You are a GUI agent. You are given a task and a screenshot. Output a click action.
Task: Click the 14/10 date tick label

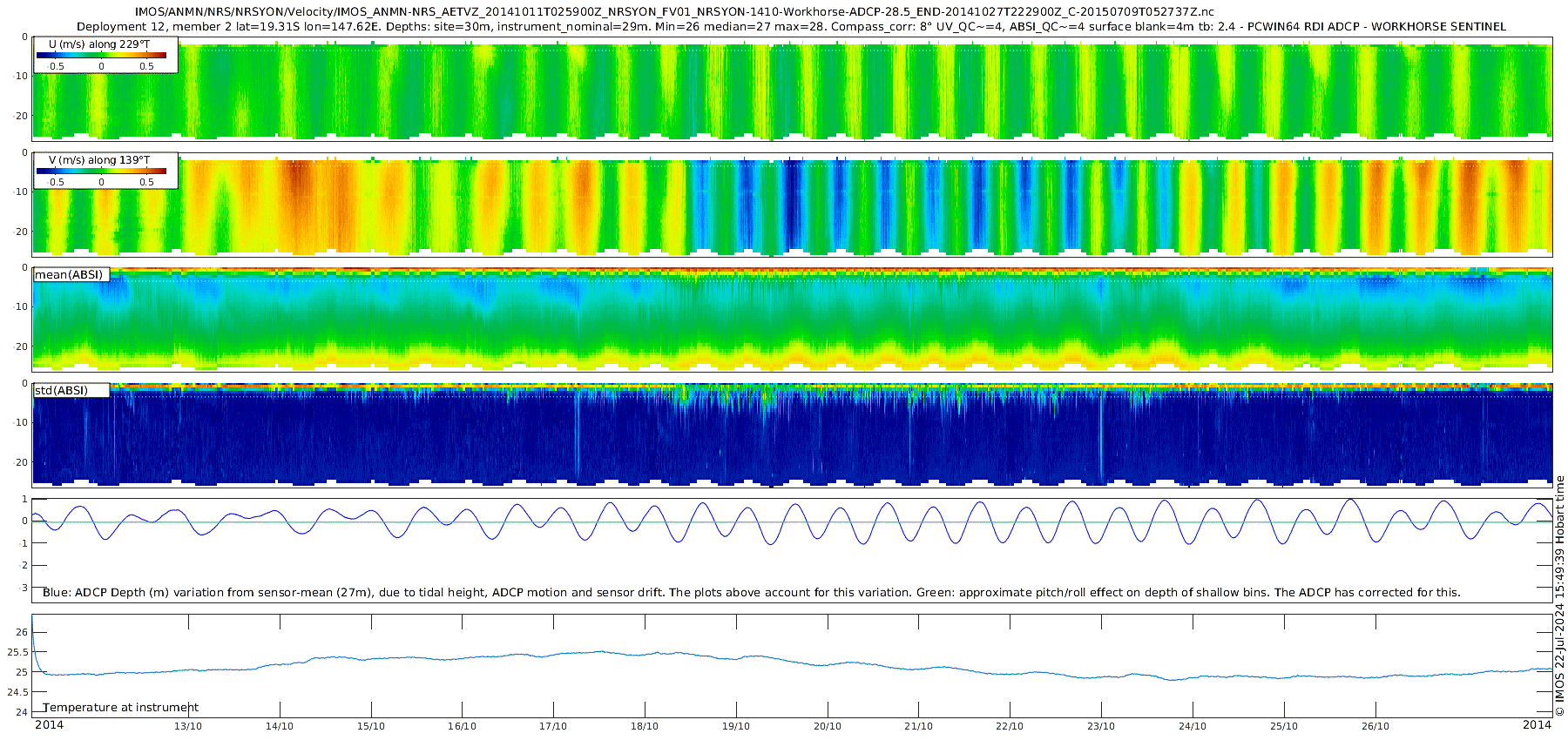tap(280, 726)
